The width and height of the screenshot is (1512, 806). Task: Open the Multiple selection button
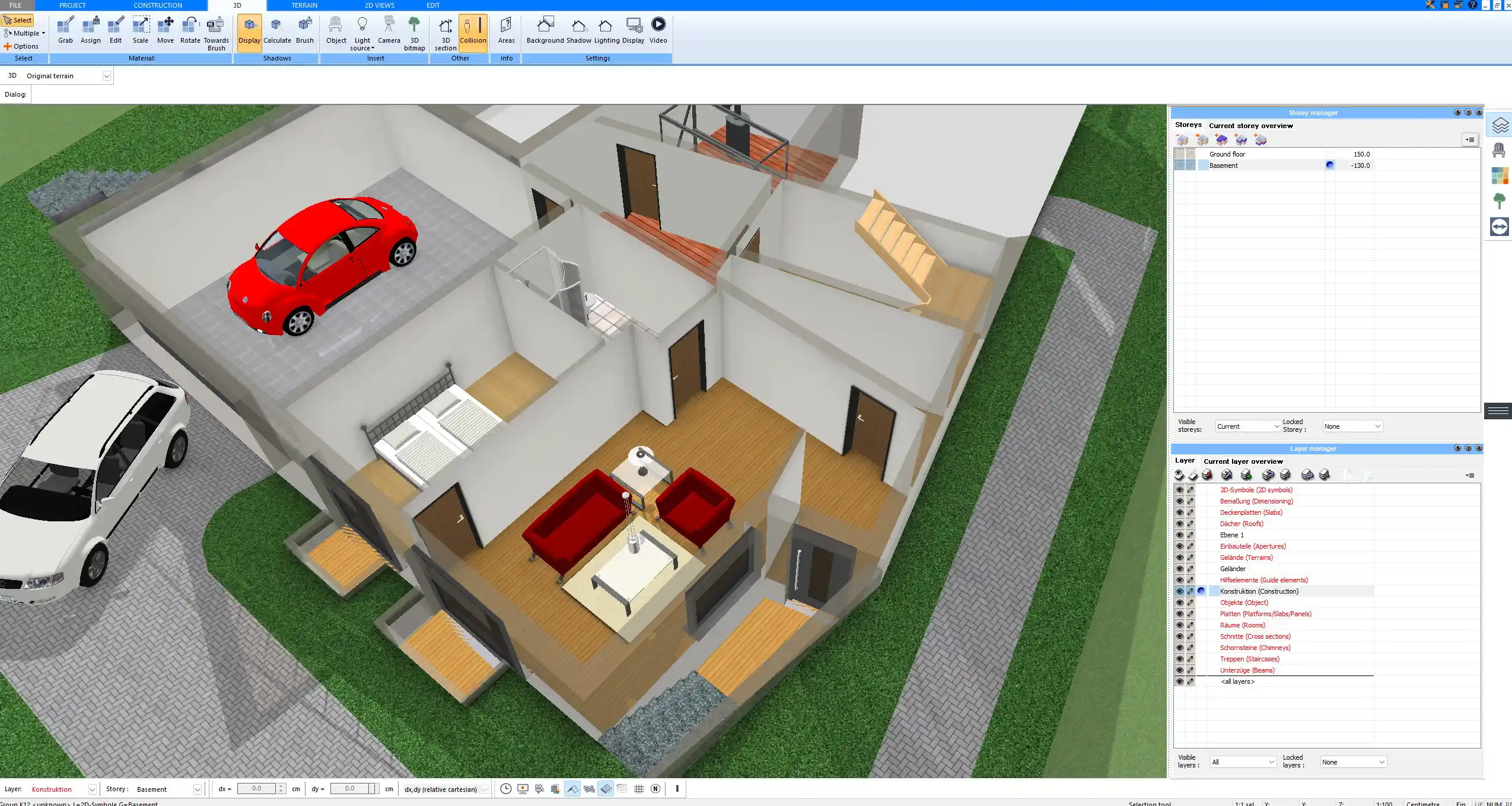[x=24, y=33]
